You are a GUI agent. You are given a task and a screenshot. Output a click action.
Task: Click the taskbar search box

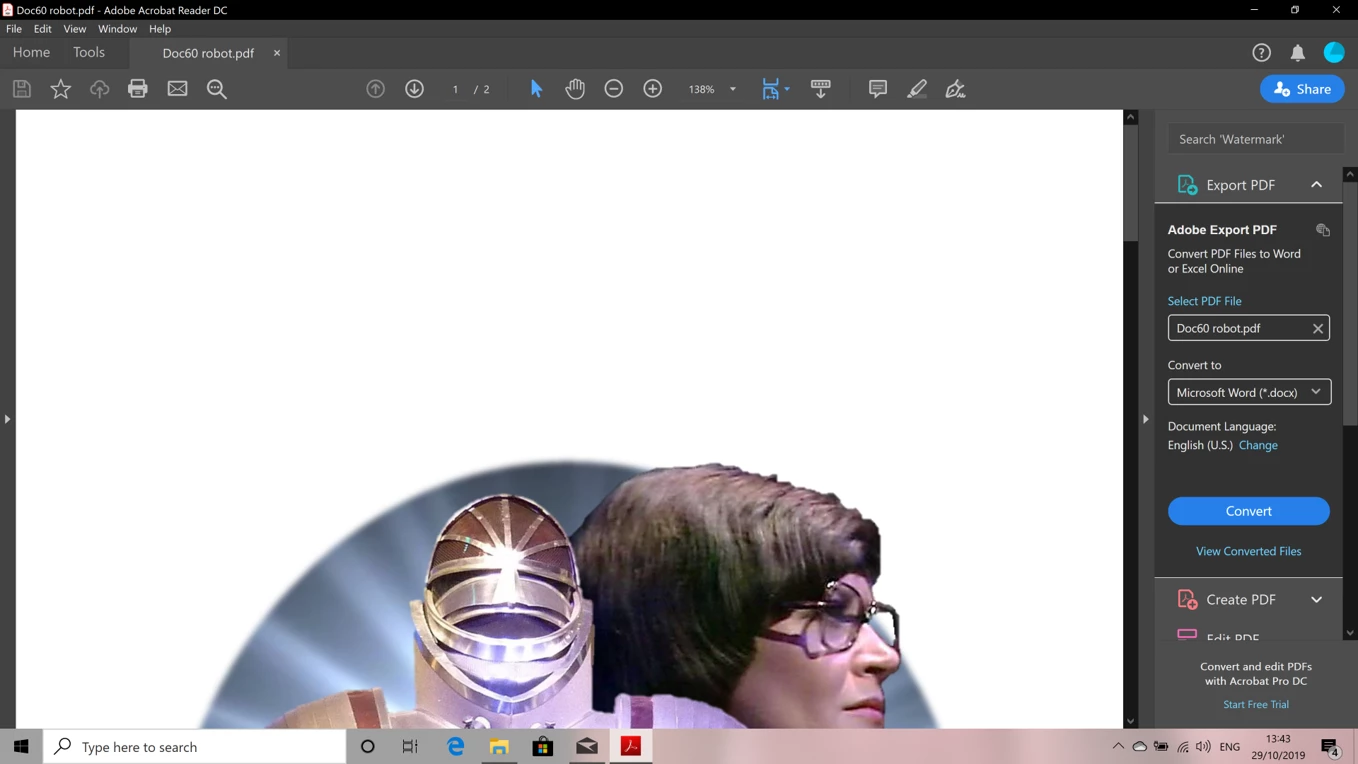[x=195, y=746]
